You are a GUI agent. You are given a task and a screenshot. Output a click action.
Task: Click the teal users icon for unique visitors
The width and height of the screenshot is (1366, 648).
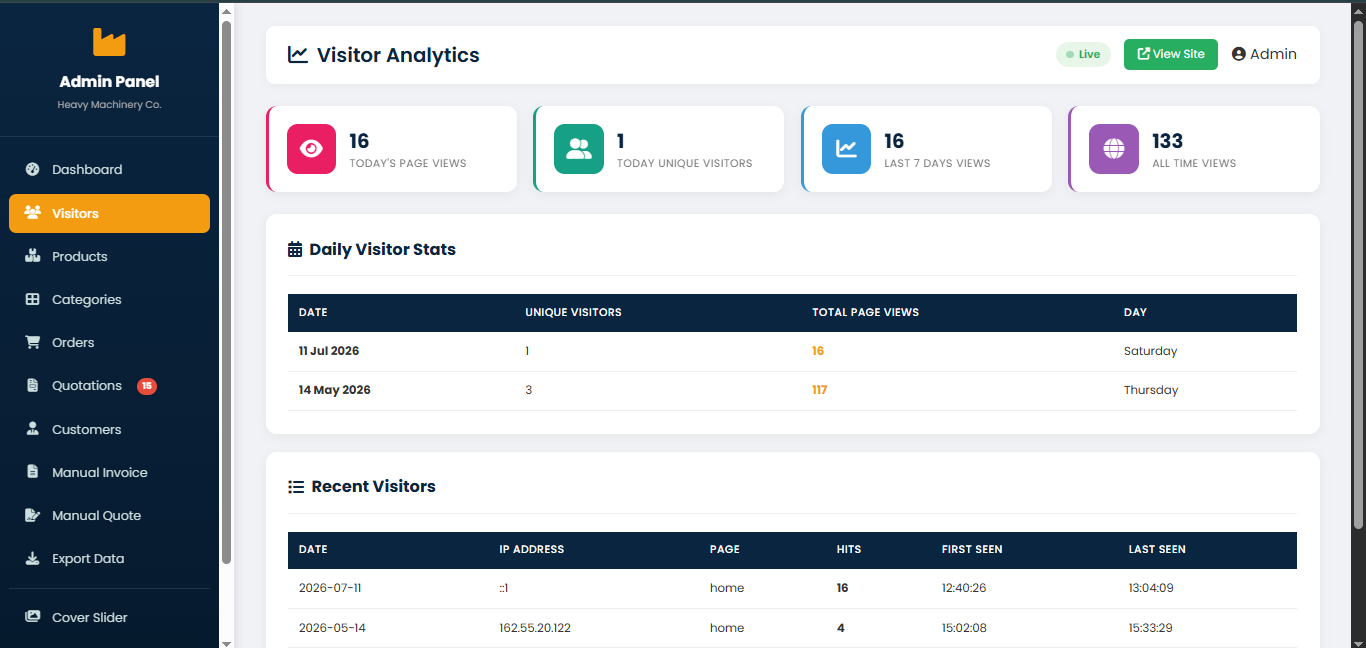click(x=579, y=149)
